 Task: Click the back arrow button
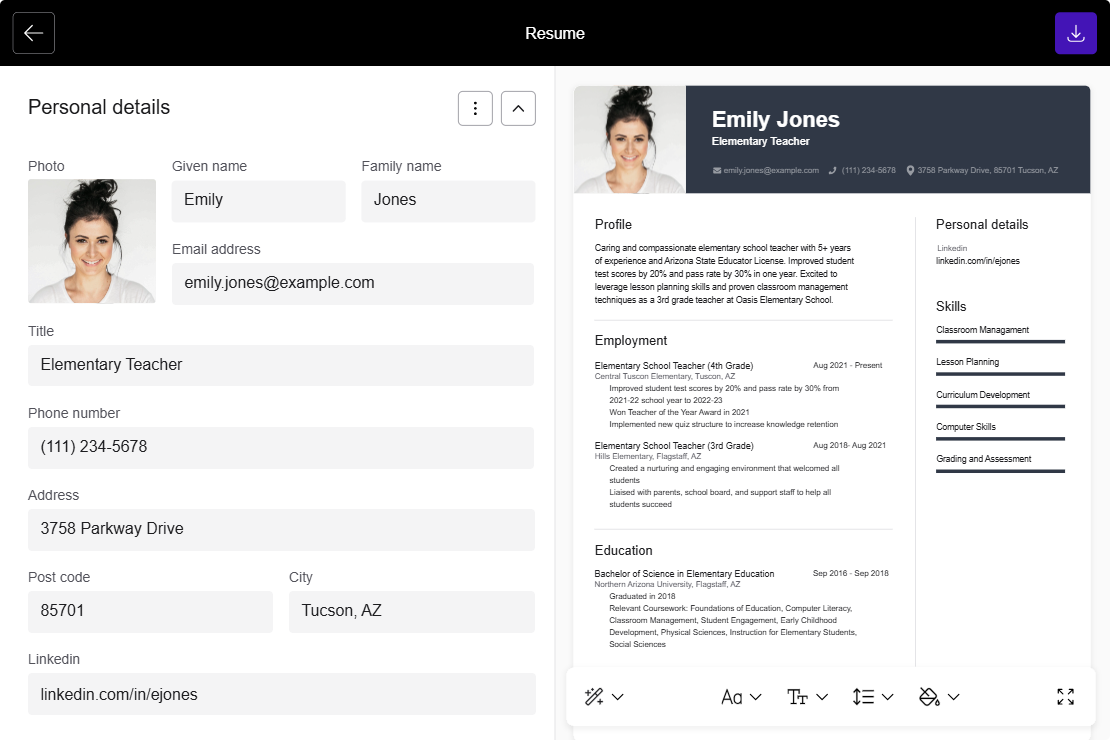pyautogui.click(x=33, y=33)
